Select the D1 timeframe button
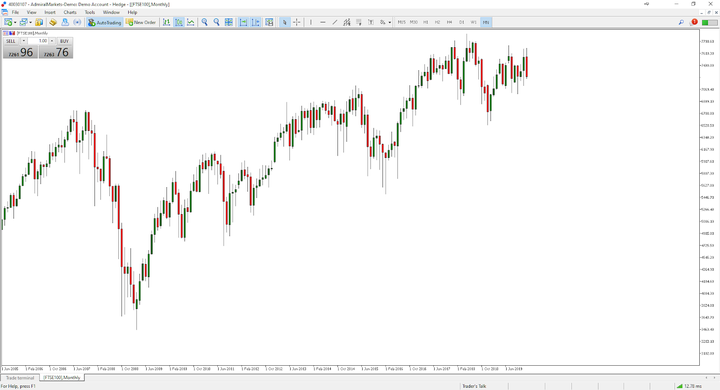The height and width of the screenshot is (390, 720). point(461,22)
